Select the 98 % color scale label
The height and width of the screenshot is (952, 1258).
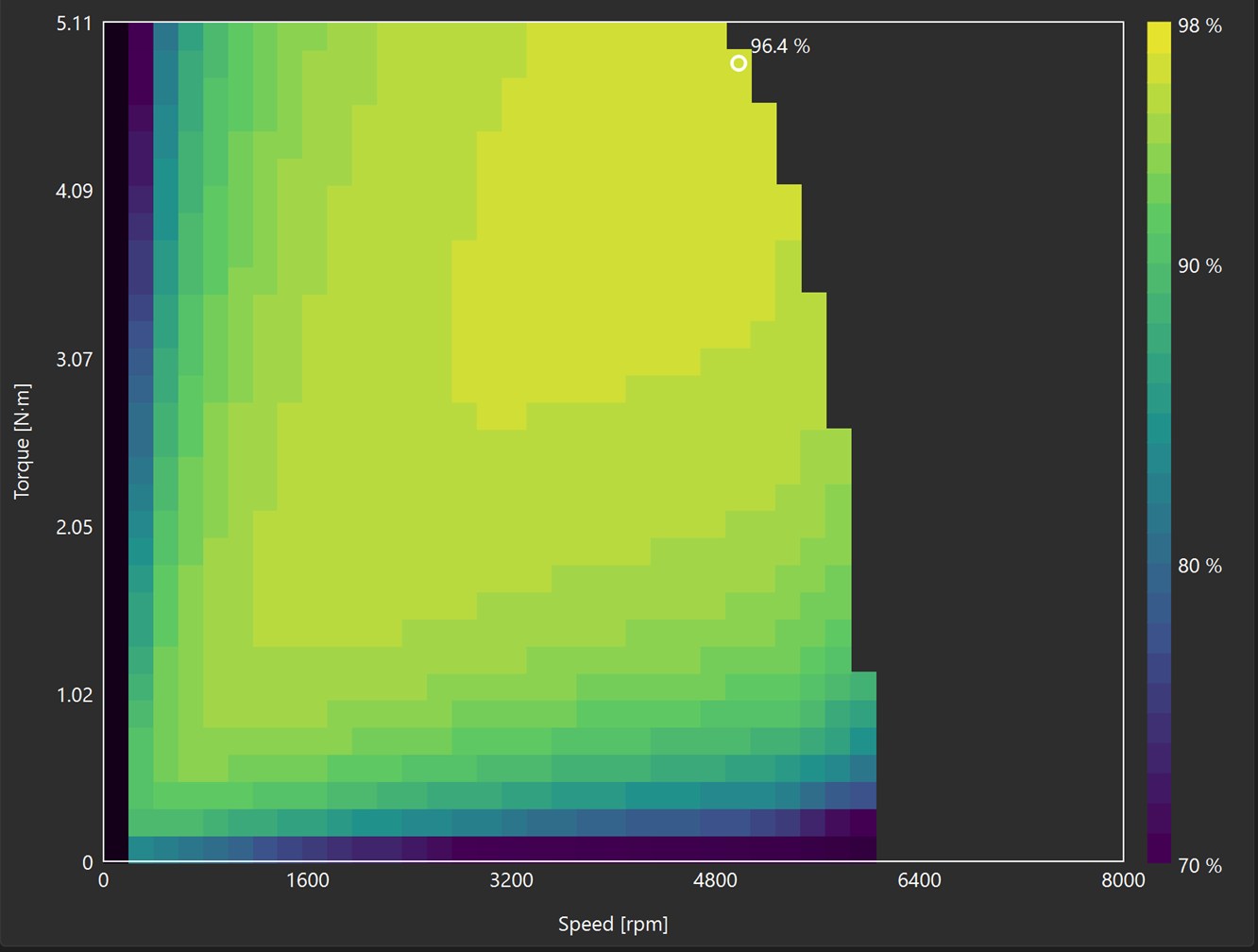1200,25
